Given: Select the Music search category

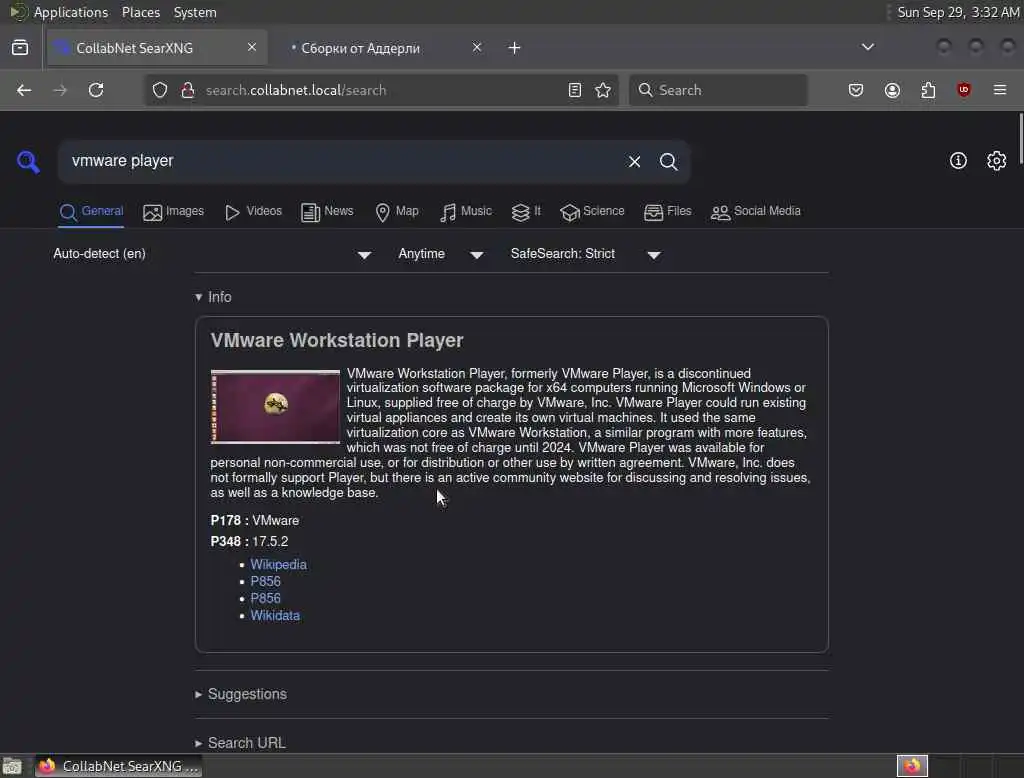Looking at the screenshot, I should [x=466, y=212].
